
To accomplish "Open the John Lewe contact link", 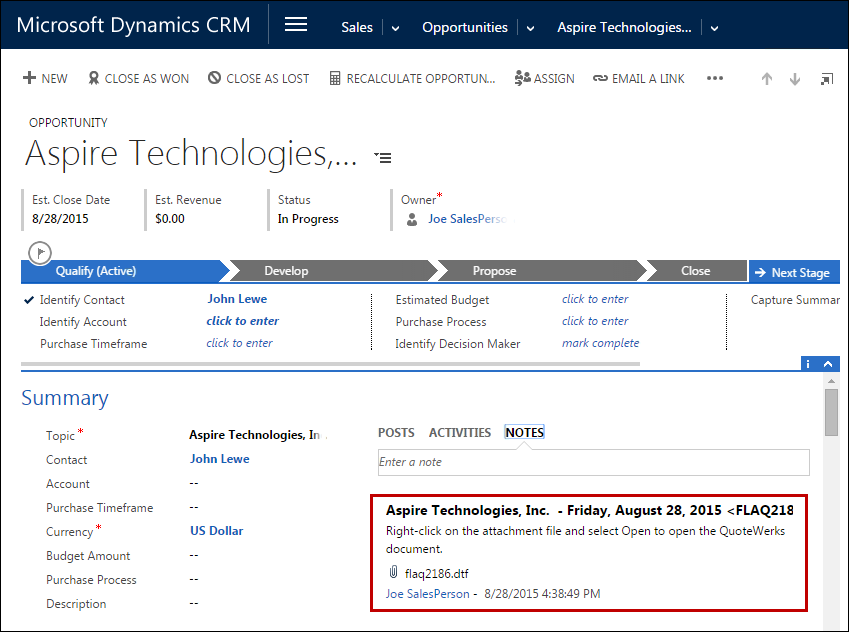I will click(x=219, y=459).
